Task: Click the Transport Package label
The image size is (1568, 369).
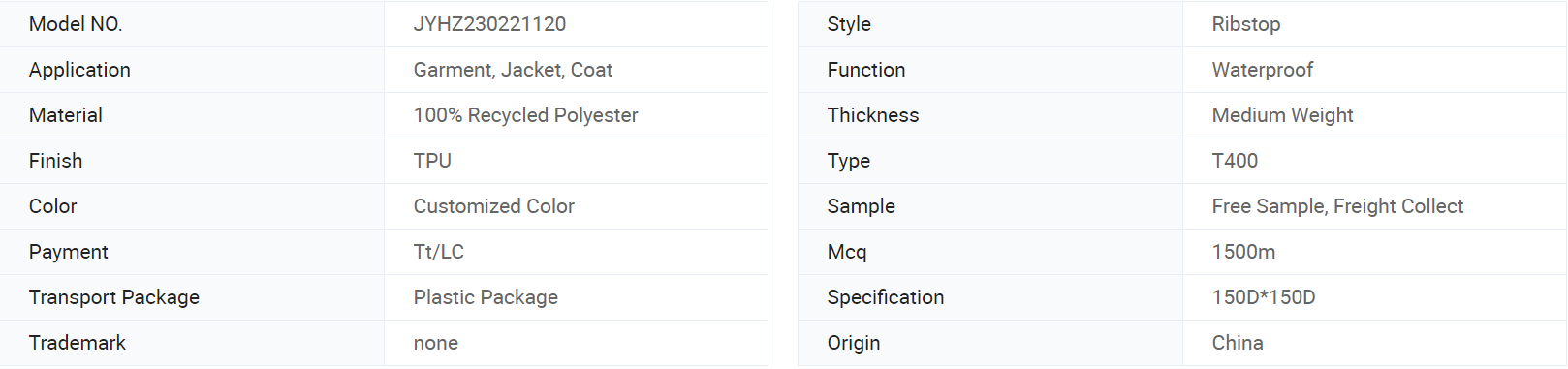Action: click(x=114, y=297)
